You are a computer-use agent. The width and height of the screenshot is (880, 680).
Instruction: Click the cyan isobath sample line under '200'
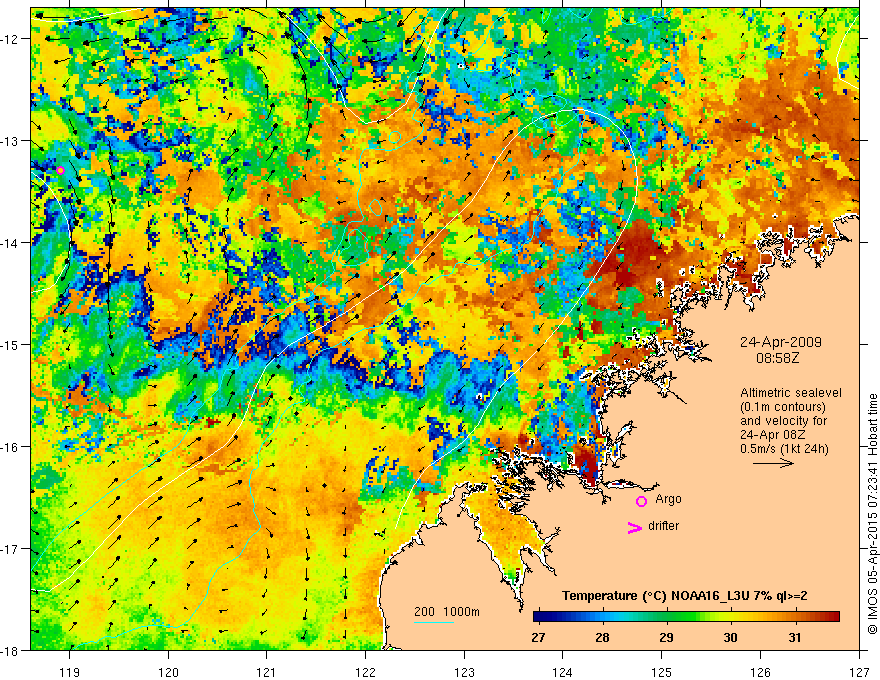coord(434,622)
